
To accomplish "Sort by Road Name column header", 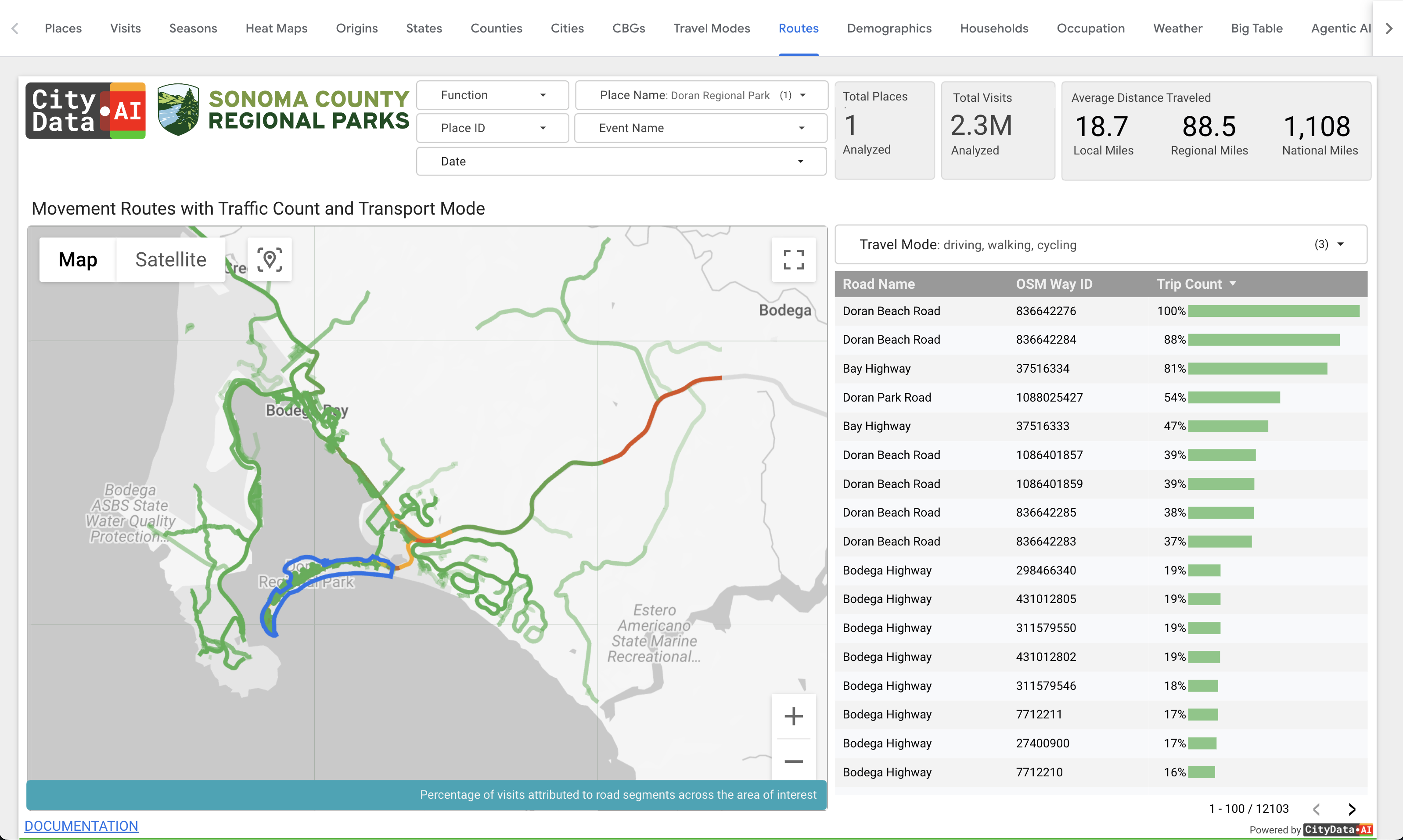I will click(878, 284).
